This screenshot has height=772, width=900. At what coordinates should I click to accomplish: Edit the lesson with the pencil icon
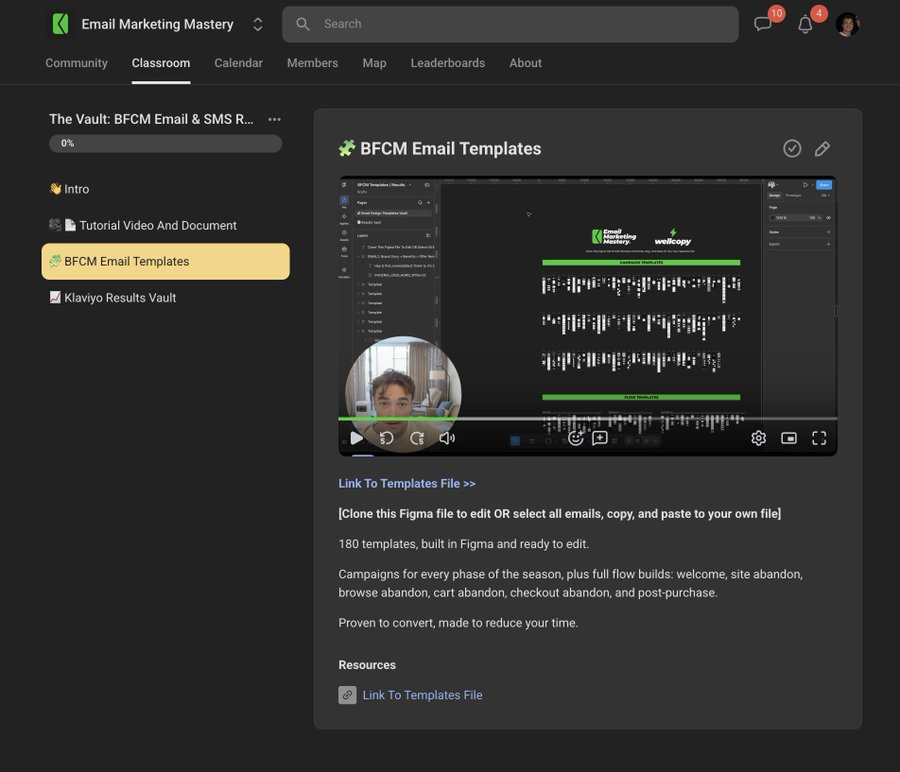822,149
